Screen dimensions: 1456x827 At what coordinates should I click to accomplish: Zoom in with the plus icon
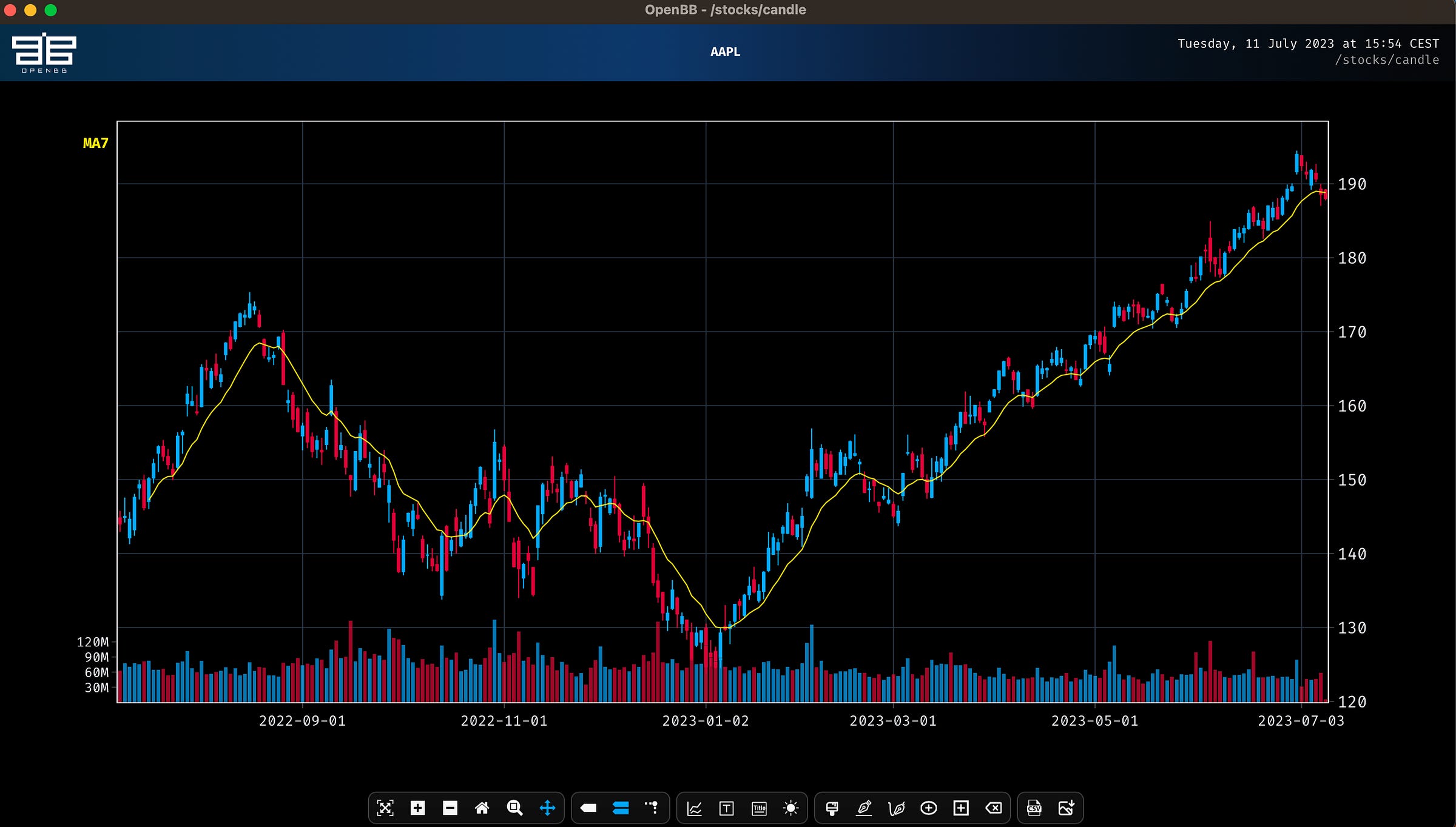(x=417, y=808)
